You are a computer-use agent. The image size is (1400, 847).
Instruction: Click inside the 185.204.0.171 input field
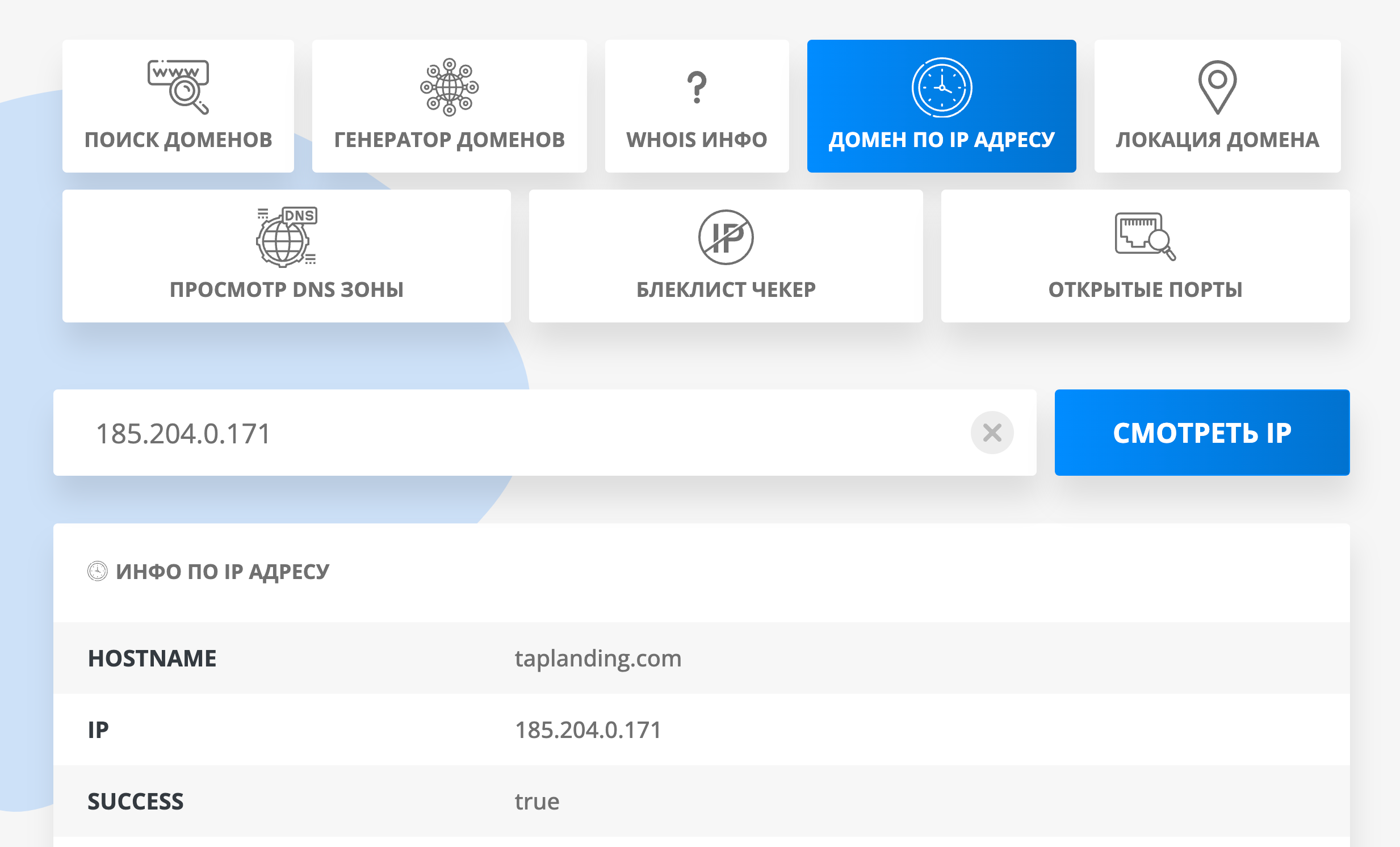pyautogui.click(x=512, y=433)
